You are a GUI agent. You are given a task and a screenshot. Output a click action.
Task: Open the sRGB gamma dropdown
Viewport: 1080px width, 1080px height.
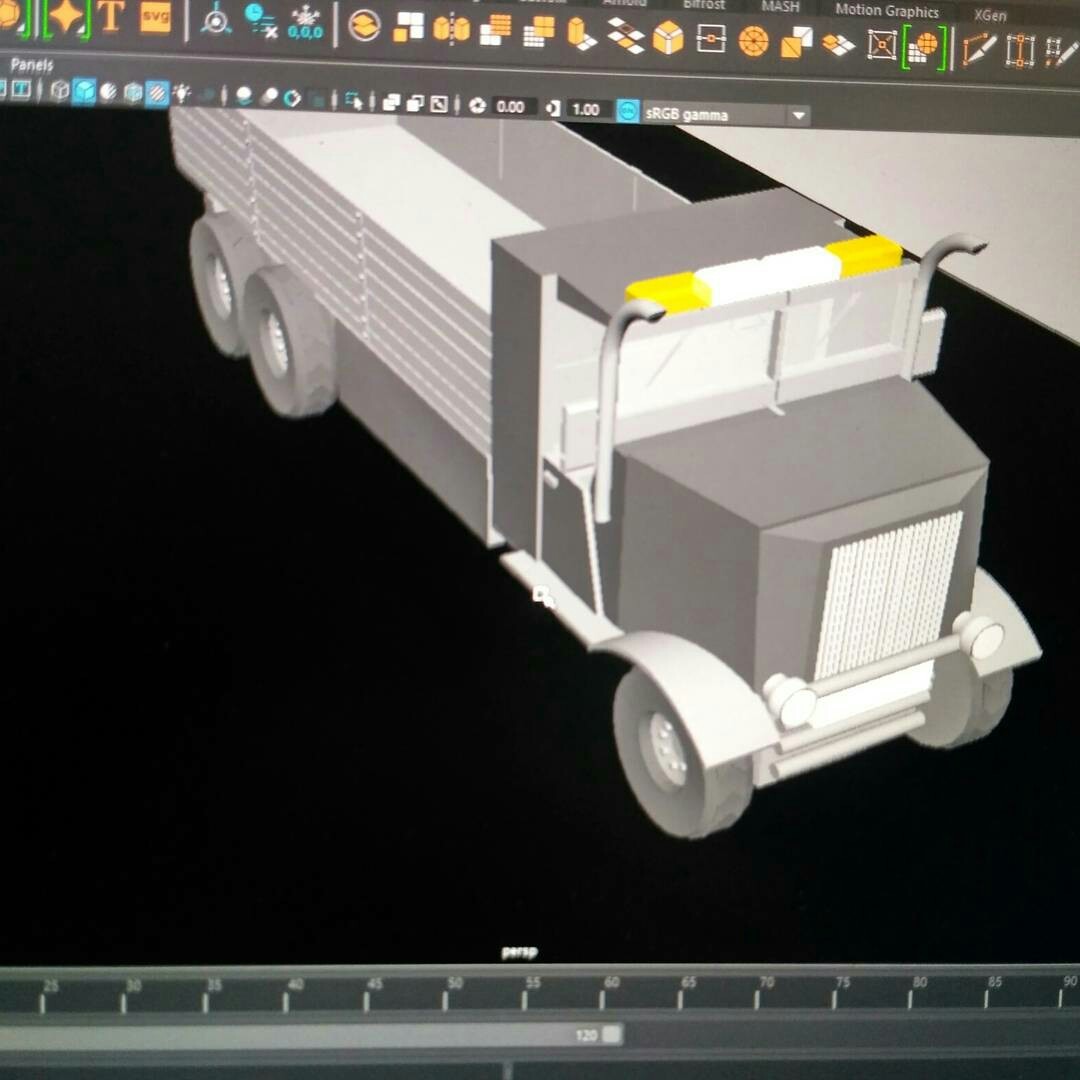pyautogui.click(x=798, y=115)
